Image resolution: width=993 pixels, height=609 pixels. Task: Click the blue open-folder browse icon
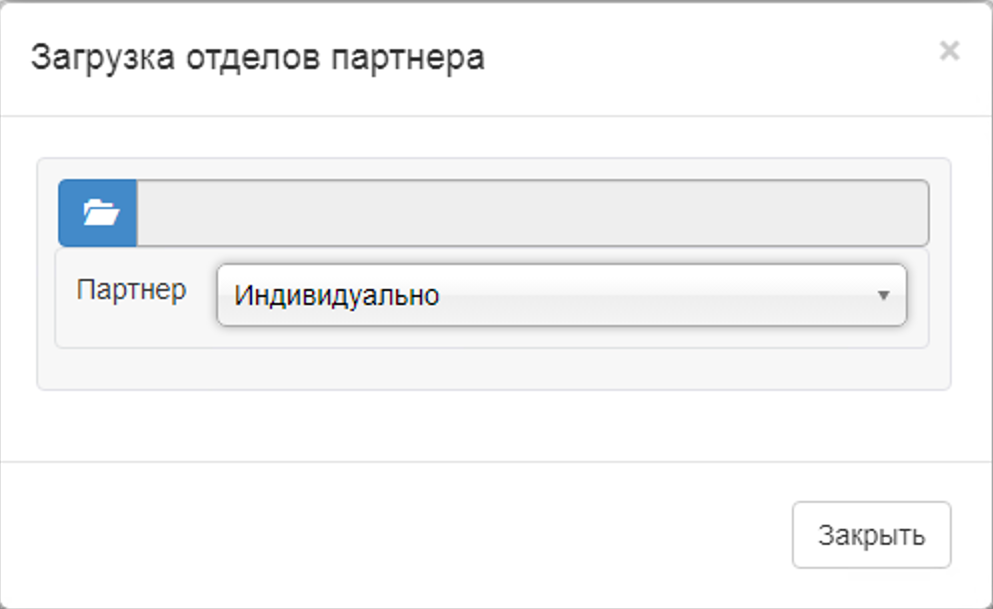pos(98,213)
